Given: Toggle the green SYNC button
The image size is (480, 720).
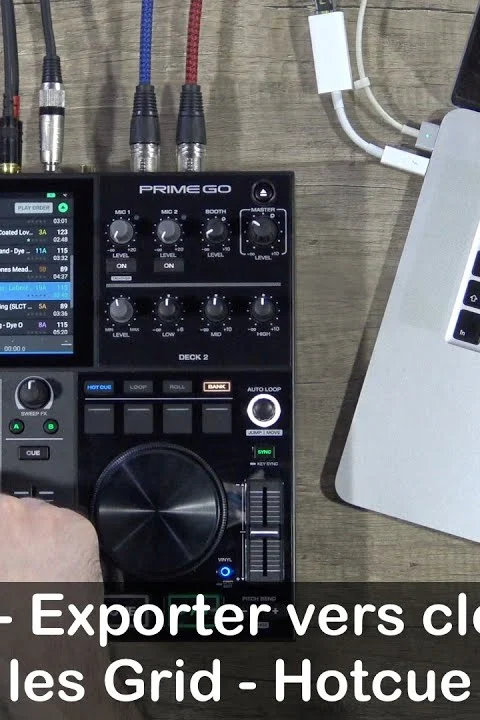Looking at the screenshot, I should click(x=264, y=452).
